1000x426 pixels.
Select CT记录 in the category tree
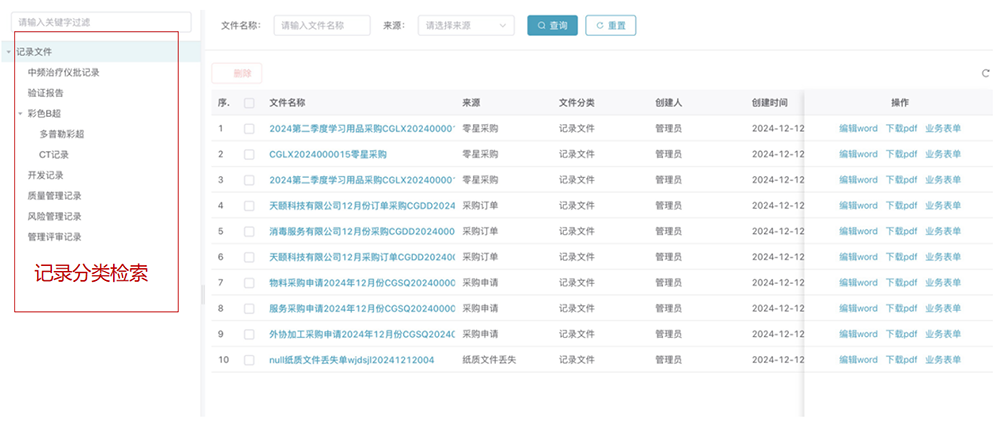tap(54, 155)
